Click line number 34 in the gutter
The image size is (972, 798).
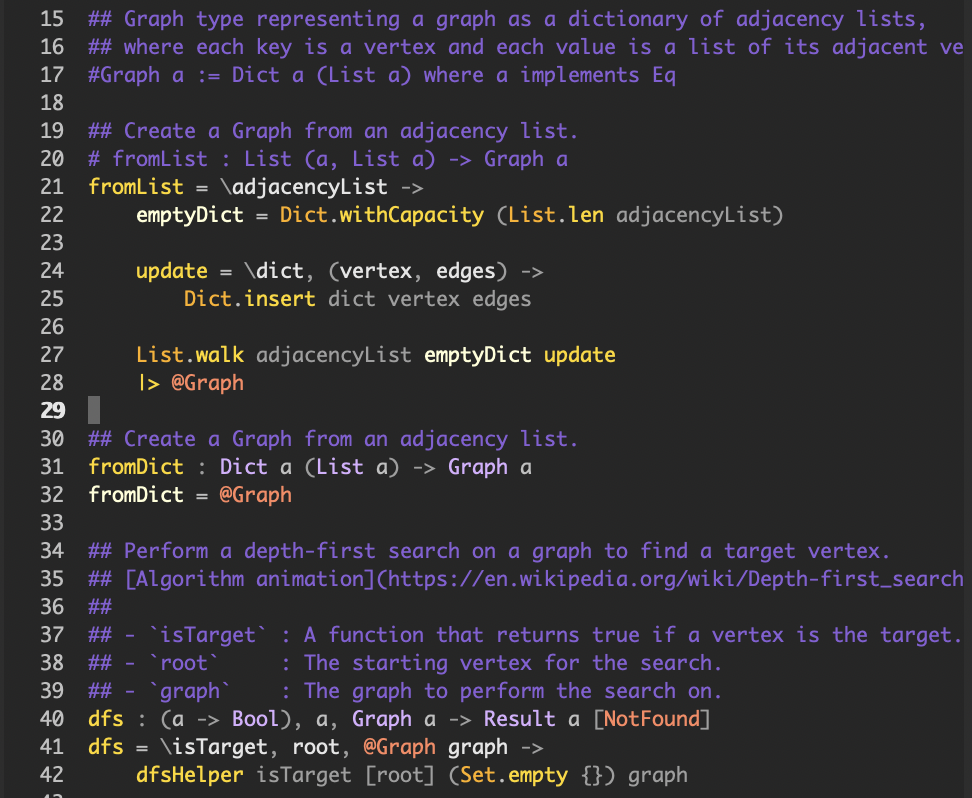[52, 551]
